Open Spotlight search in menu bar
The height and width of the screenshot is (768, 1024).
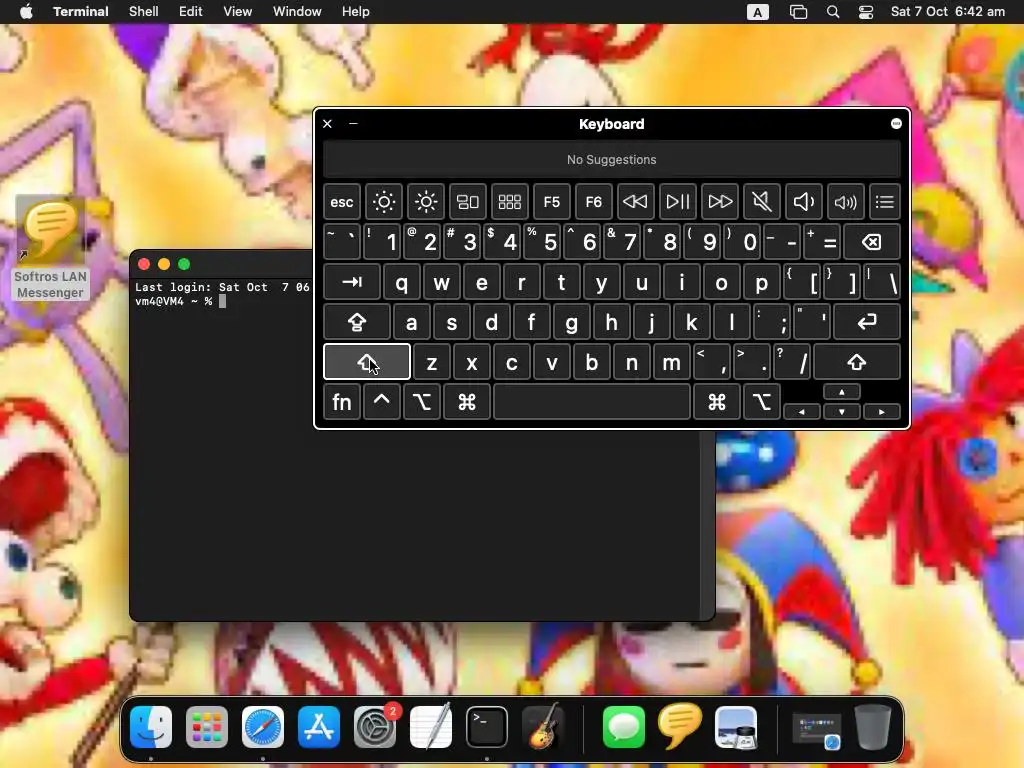833,12
